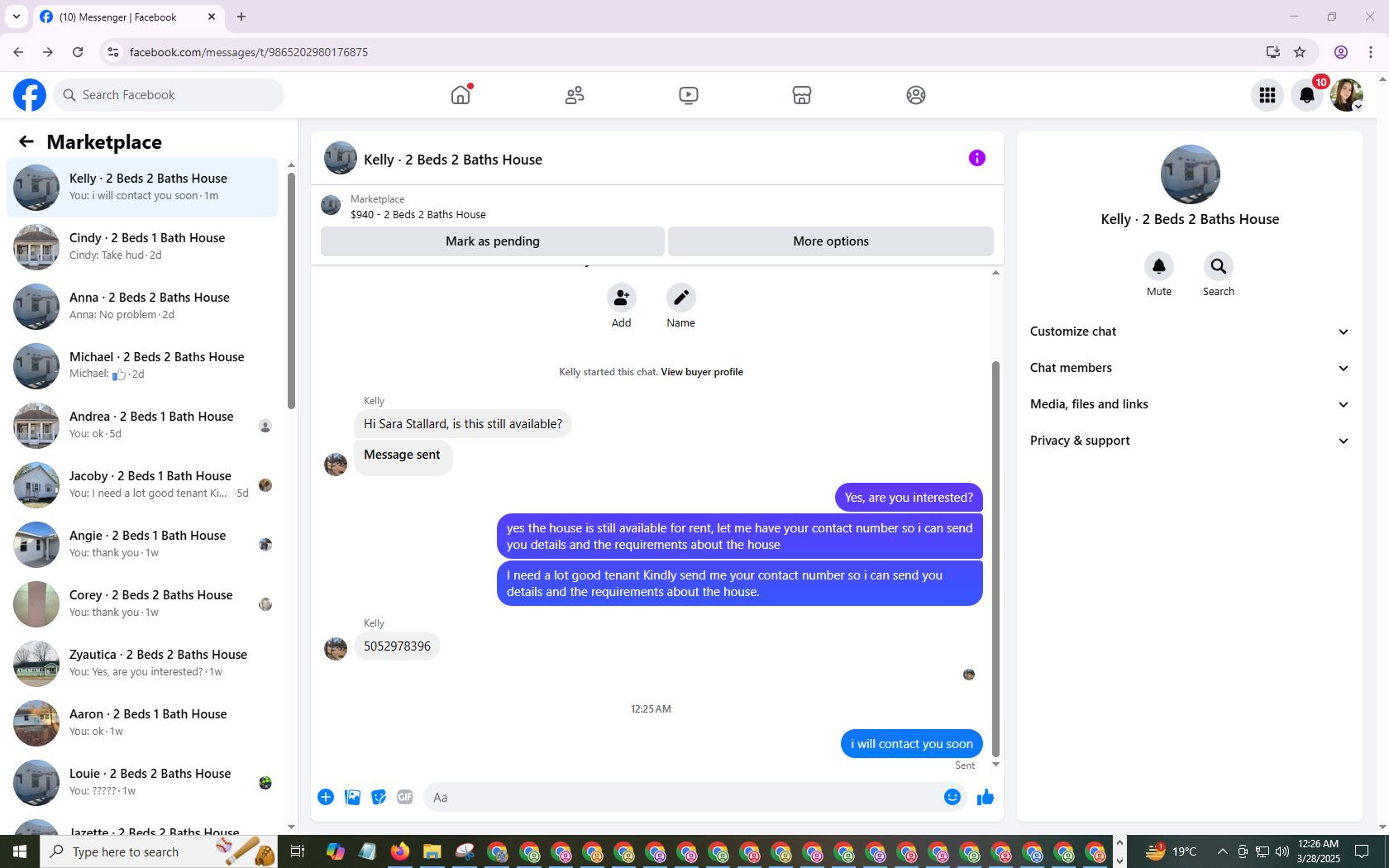Click the Name edit pencil icon
Viewport: 1389px width, 868px height.
[681, 298]
